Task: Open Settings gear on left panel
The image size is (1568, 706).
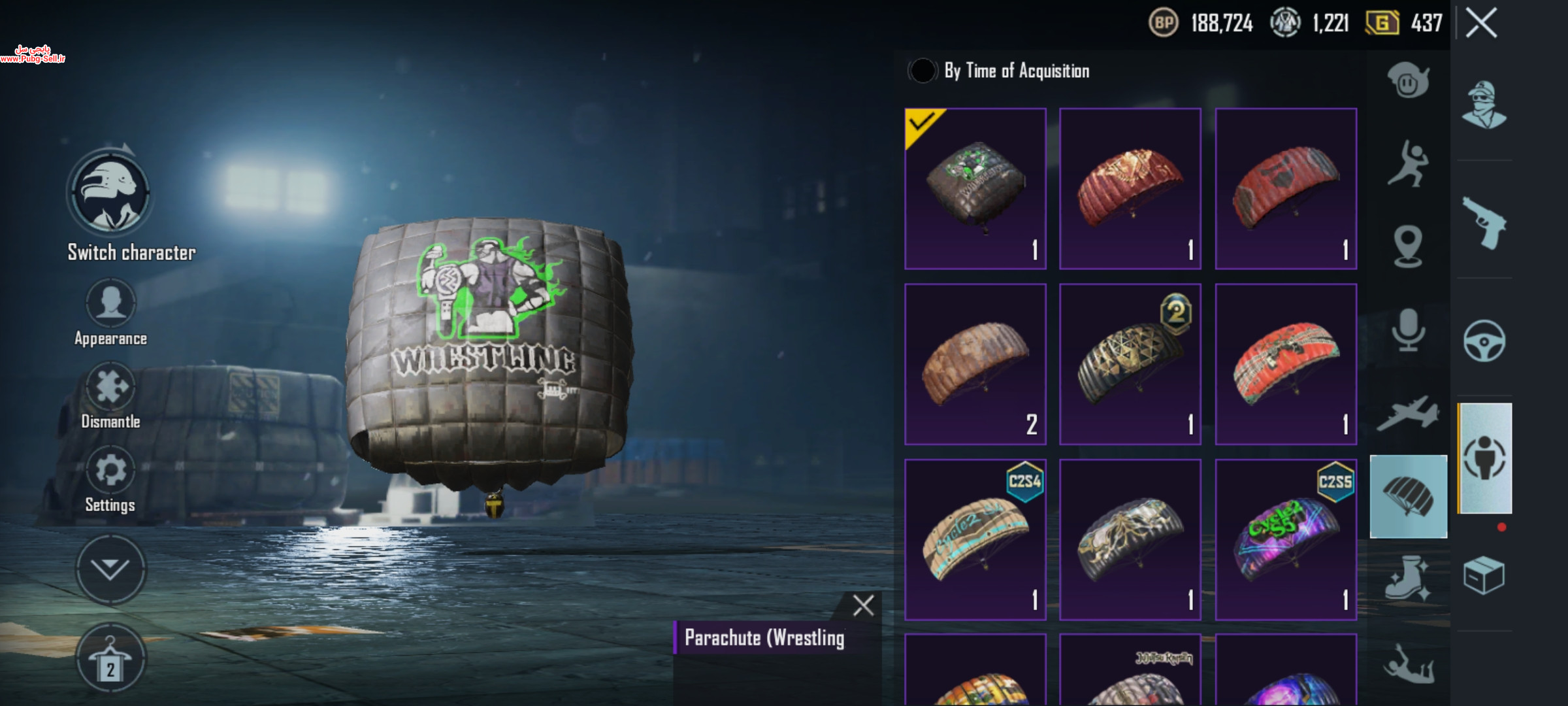Action: 110,470
